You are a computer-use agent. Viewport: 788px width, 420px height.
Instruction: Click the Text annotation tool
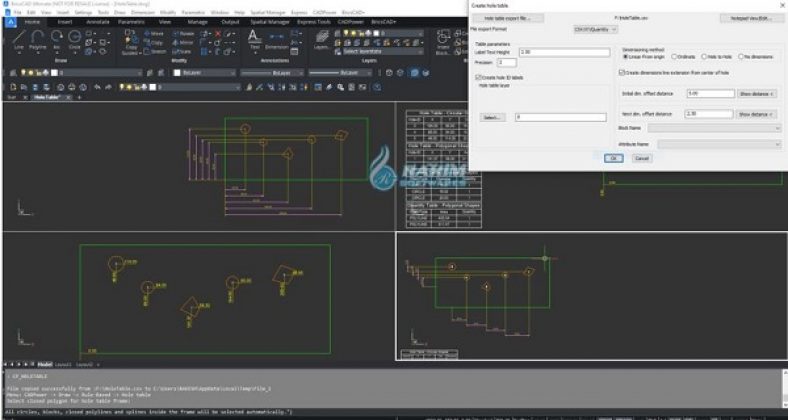(x=252, y=37)
